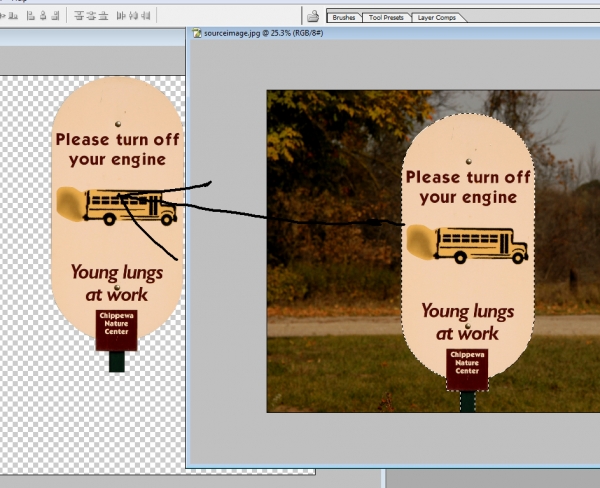Click the cut-out sign in the transparent document
This screenshot has height=488, width=600.
[x=117, y=224]
